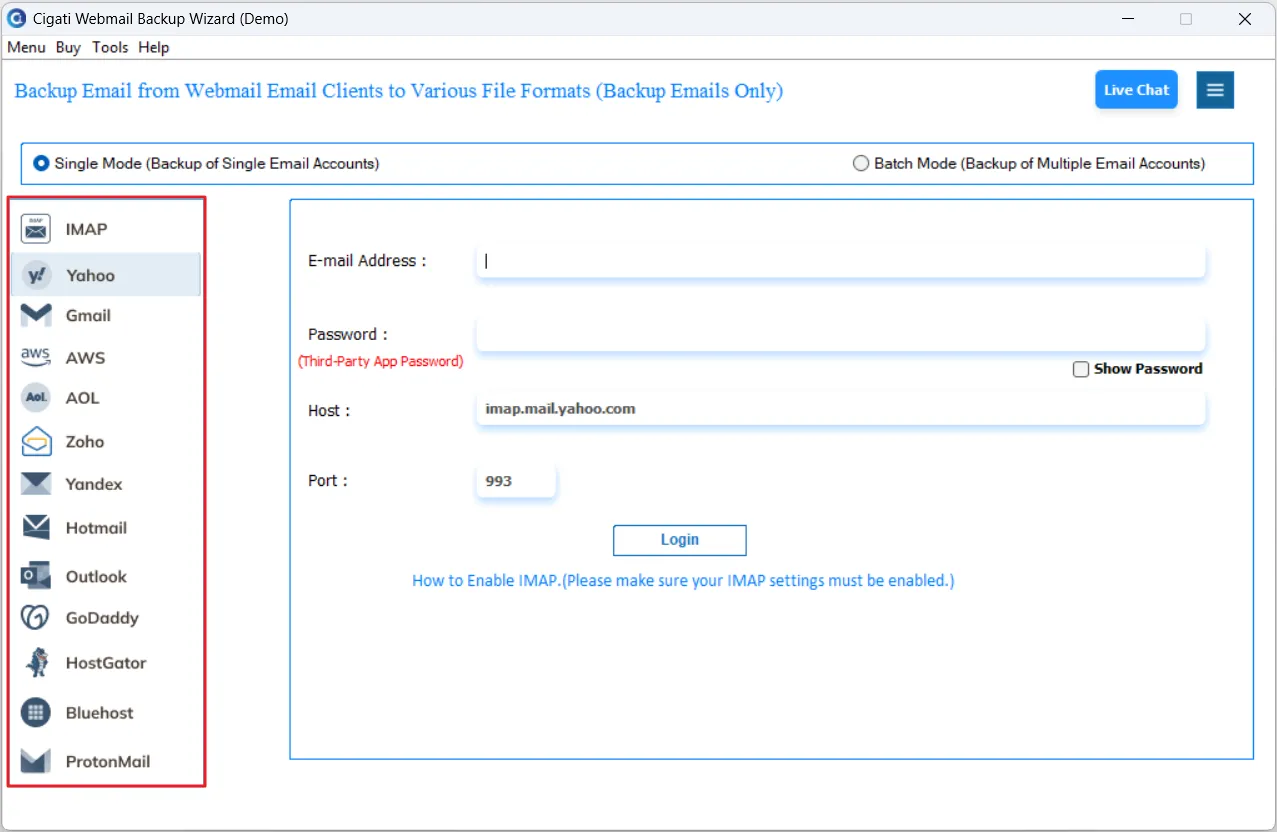Screen dimensions: 1277x832
Task: Click the "Host :" label
Action: pyautogui.click(x=329, y=410)
